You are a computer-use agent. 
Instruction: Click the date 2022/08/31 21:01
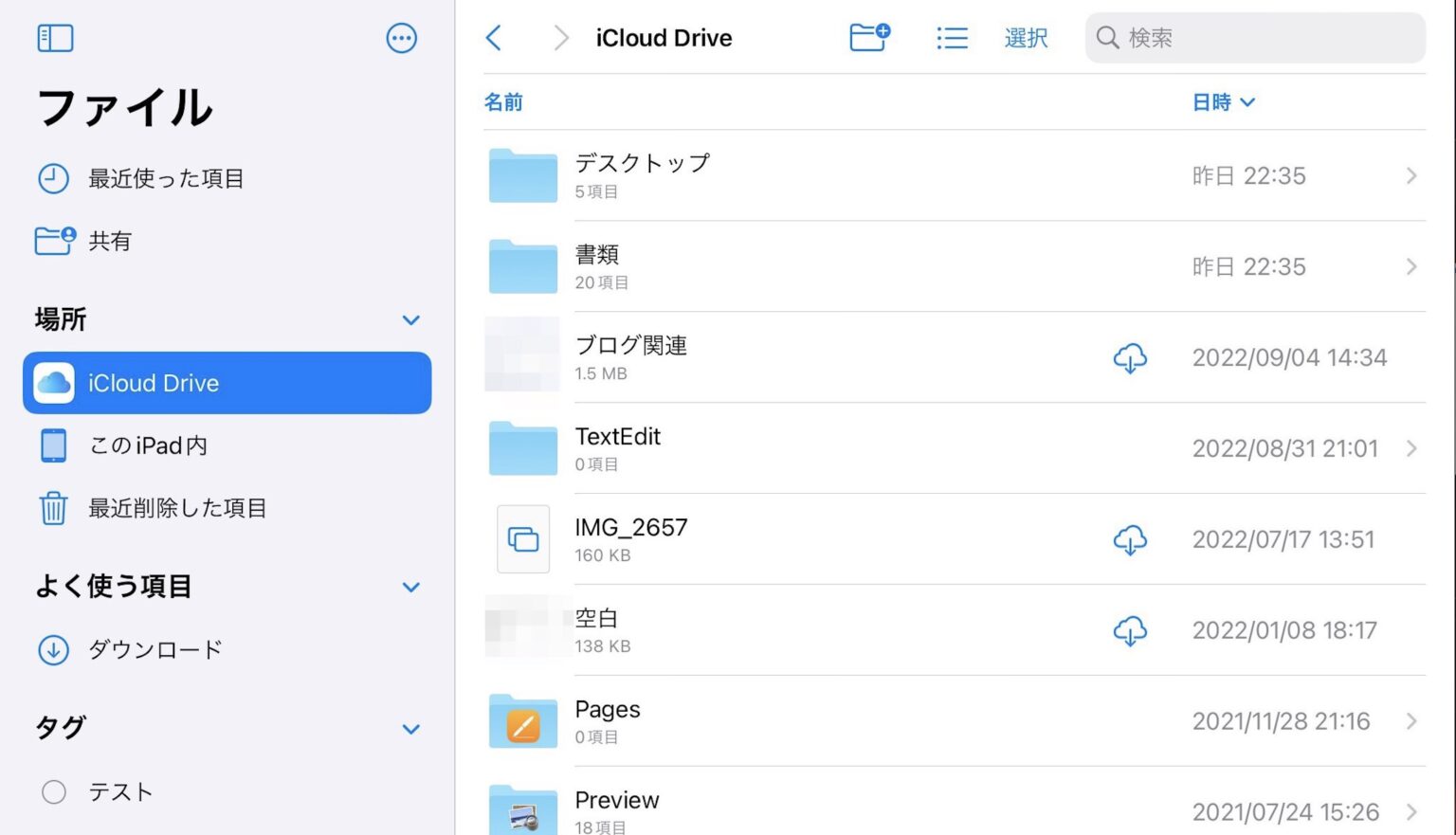(x=1285, y=448)
